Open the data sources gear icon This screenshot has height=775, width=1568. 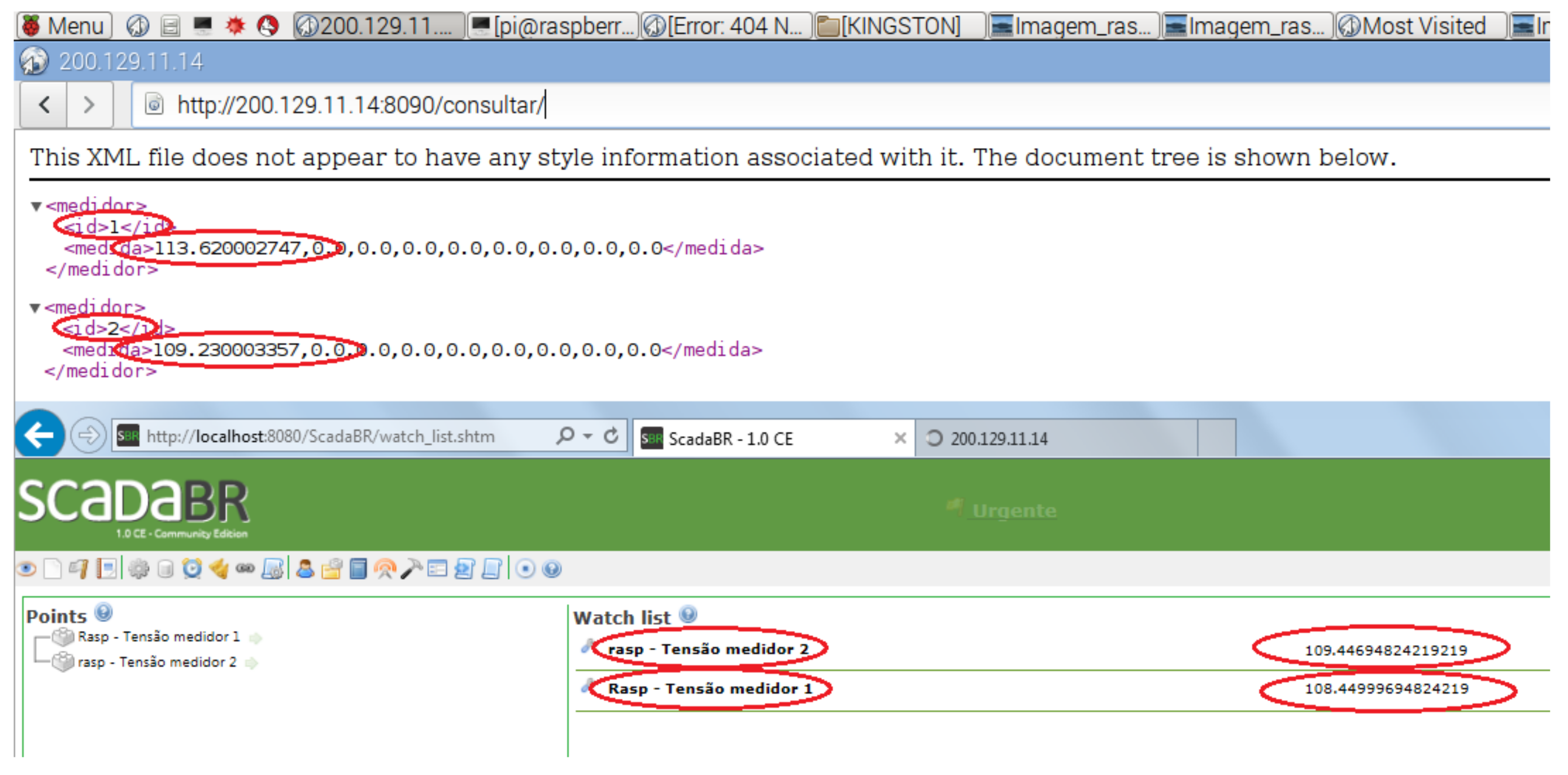(139, 569)
